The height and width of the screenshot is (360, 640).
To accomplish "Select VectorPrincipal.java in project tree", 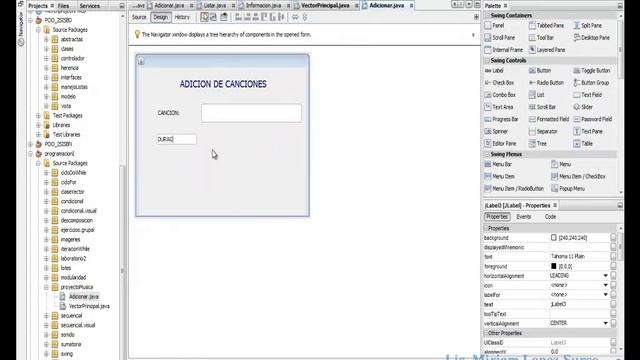I will click(89, 306).
